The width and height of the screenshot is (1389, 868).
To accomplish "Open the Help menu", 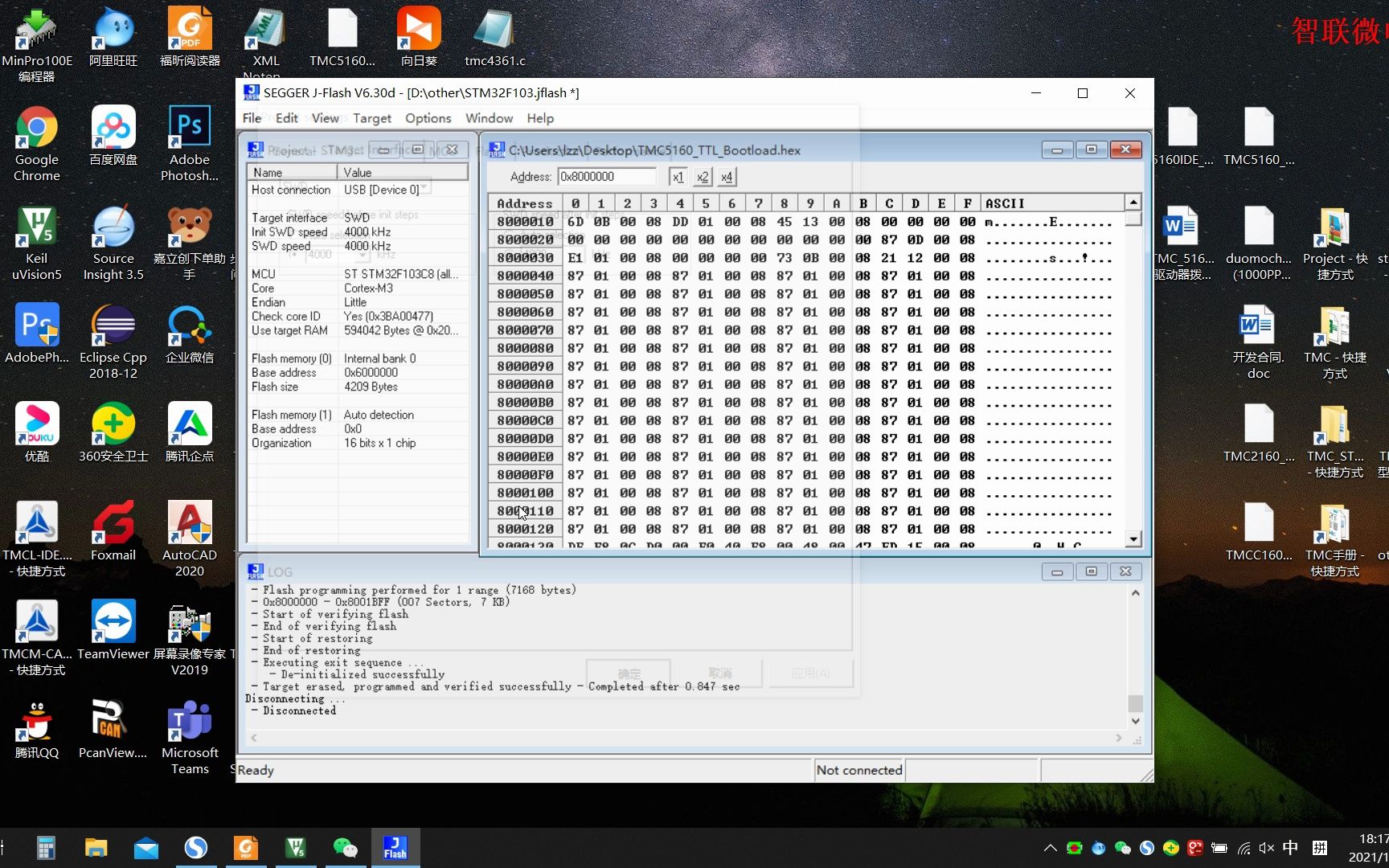I will (x=540, y=118).
